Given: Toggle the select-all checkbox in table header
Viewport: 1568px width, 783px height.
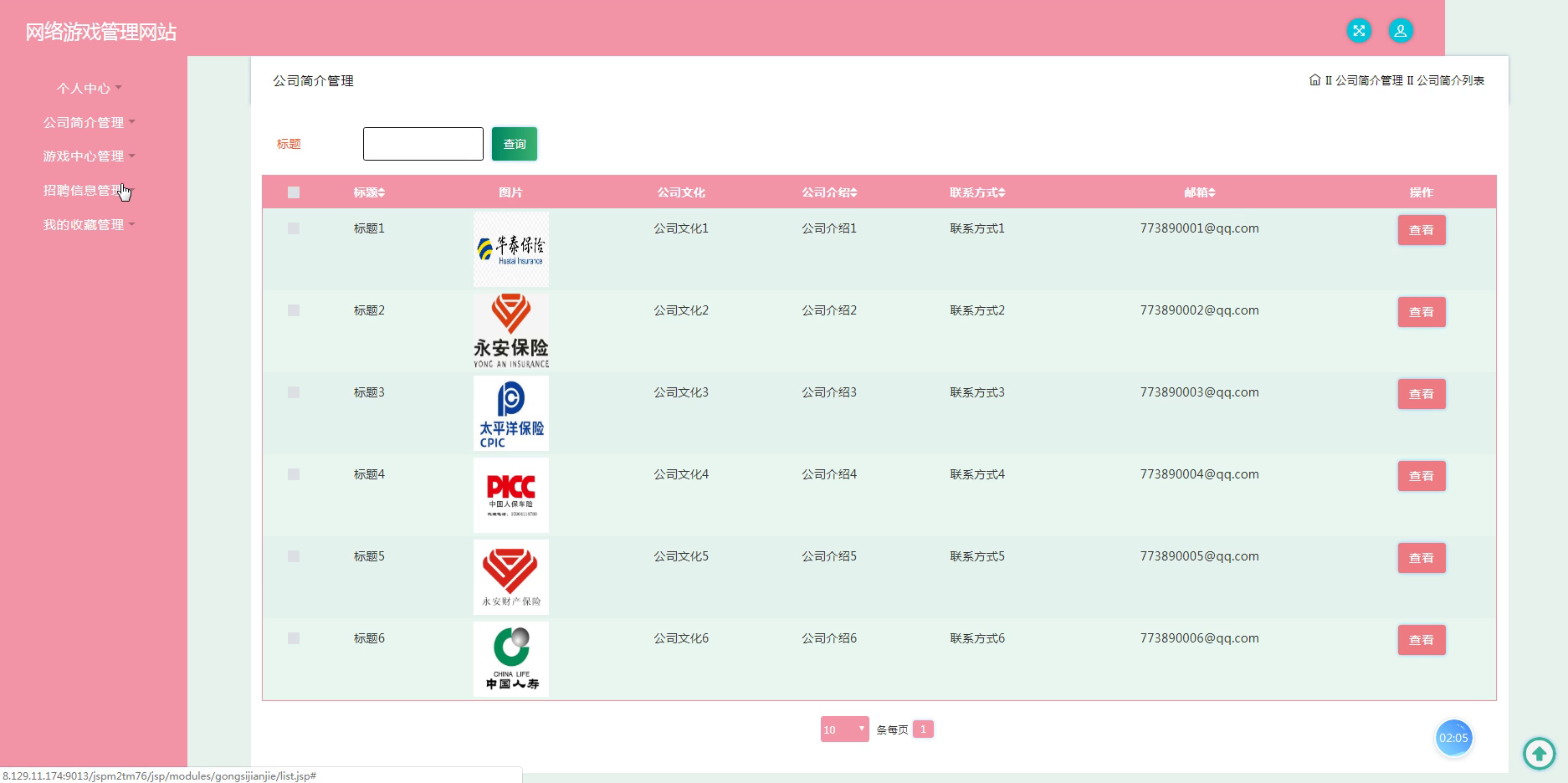Looking at the screenshot, I should [x=294, y=192].
